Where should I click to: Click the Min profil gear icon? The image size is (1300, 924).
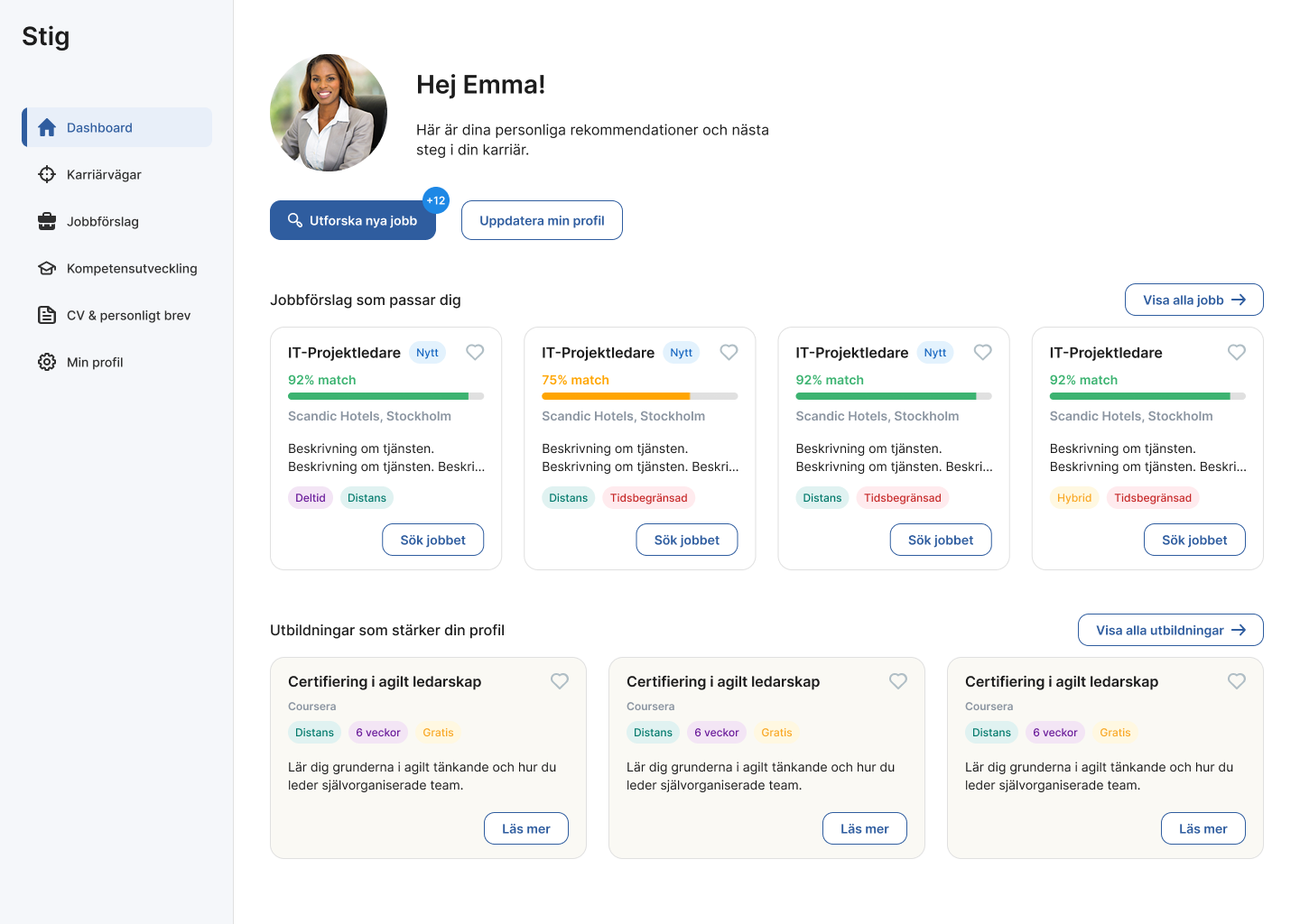(46, 362)
